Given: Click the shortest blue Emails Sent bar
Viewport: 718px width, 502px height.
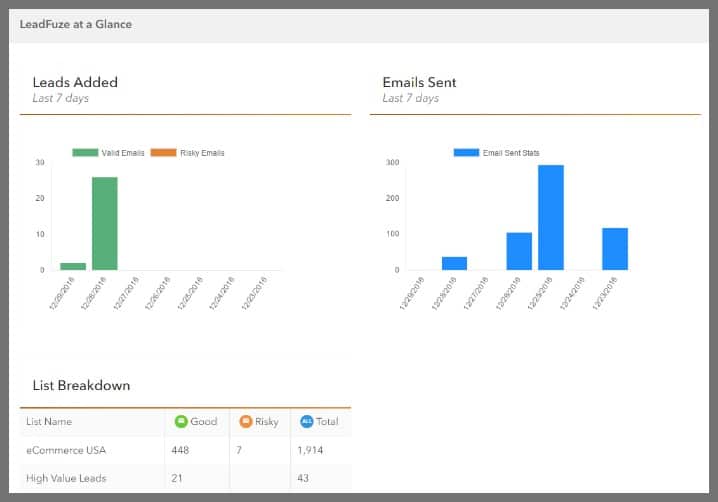Looking at the screenshot, I should tap(455, 263).
